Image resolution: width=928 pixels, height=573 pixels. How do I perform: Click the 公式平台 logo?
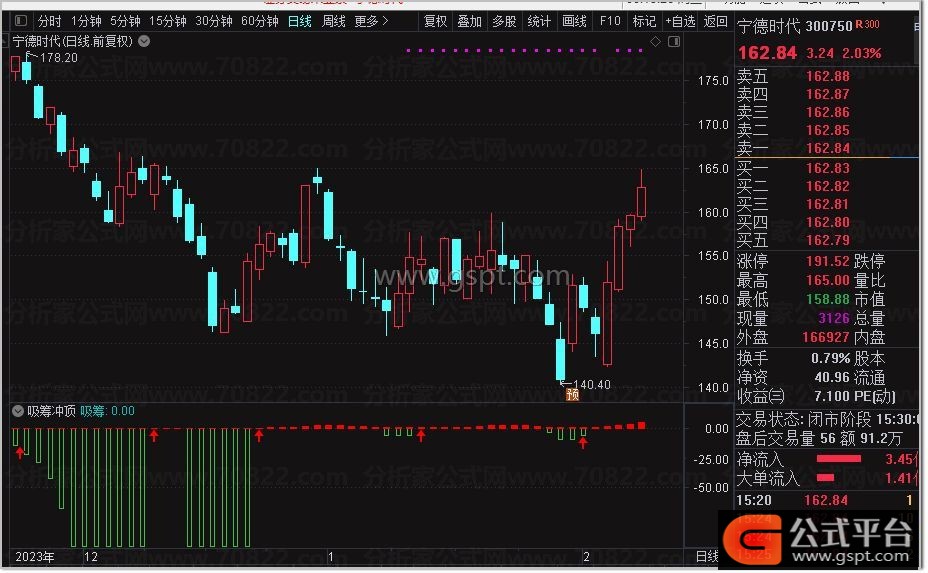pos(819,540)
